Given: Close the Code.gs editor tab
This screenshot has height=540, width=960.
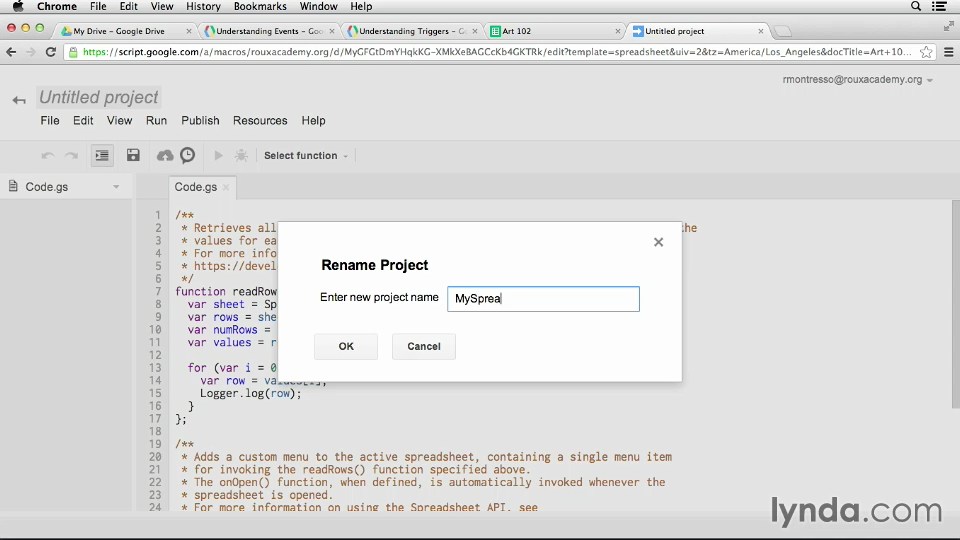Looking at the screenshot, I should click(226, 187).
